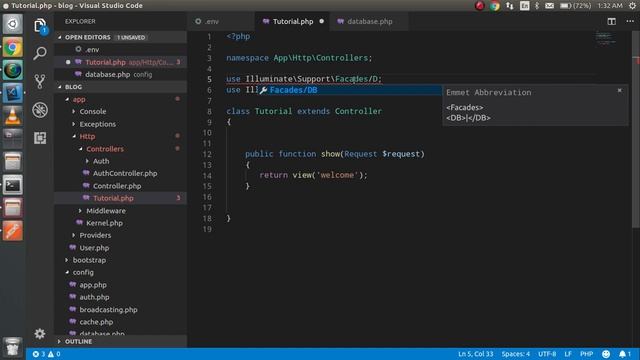The image size is (640, 360).
Task: Open the network indicator in the top panel
Action: pyautogui.click(x=510, y=6)
